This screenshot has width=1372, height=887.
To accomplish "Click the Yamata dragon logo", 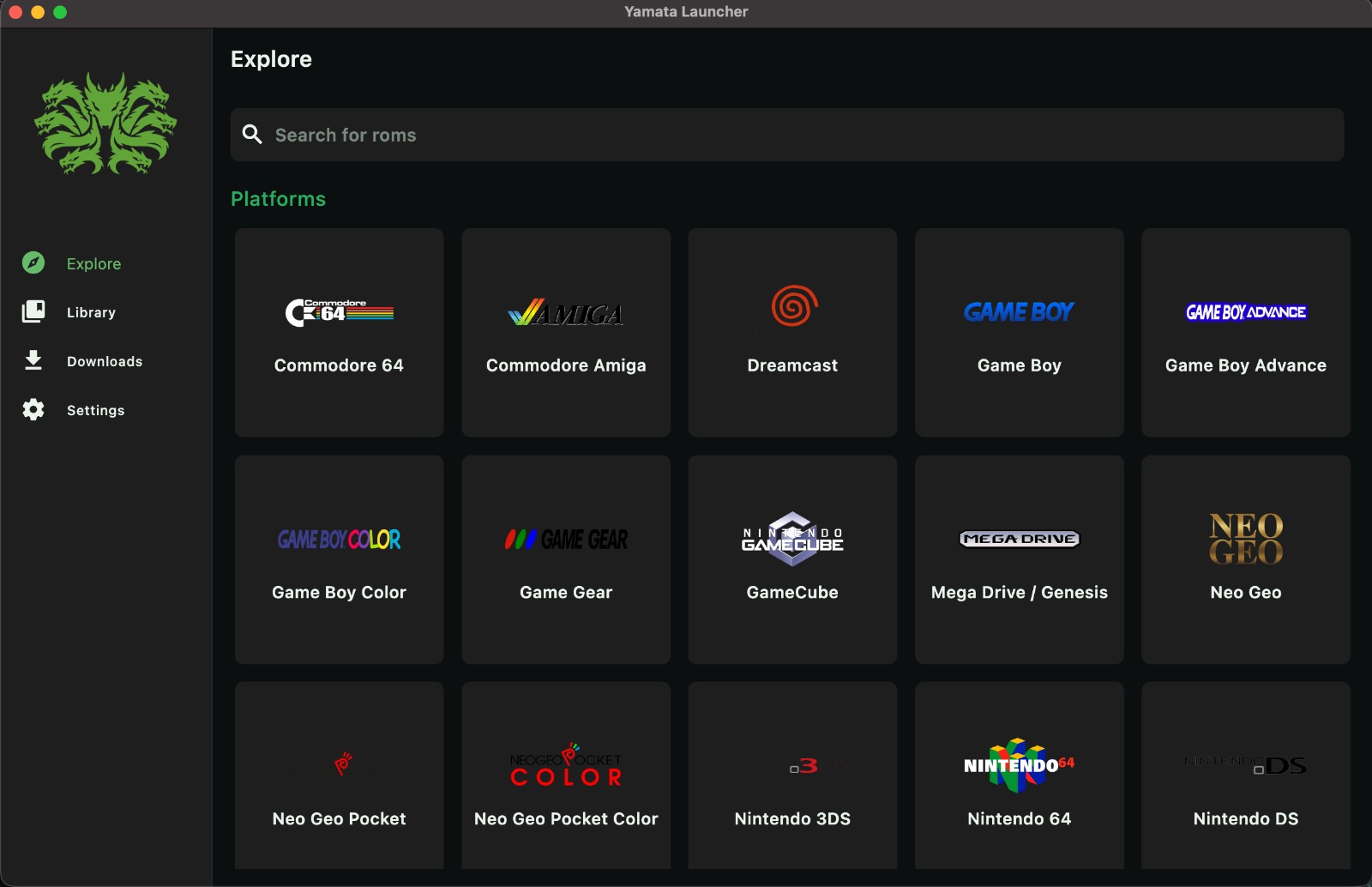I will [105, 124].
